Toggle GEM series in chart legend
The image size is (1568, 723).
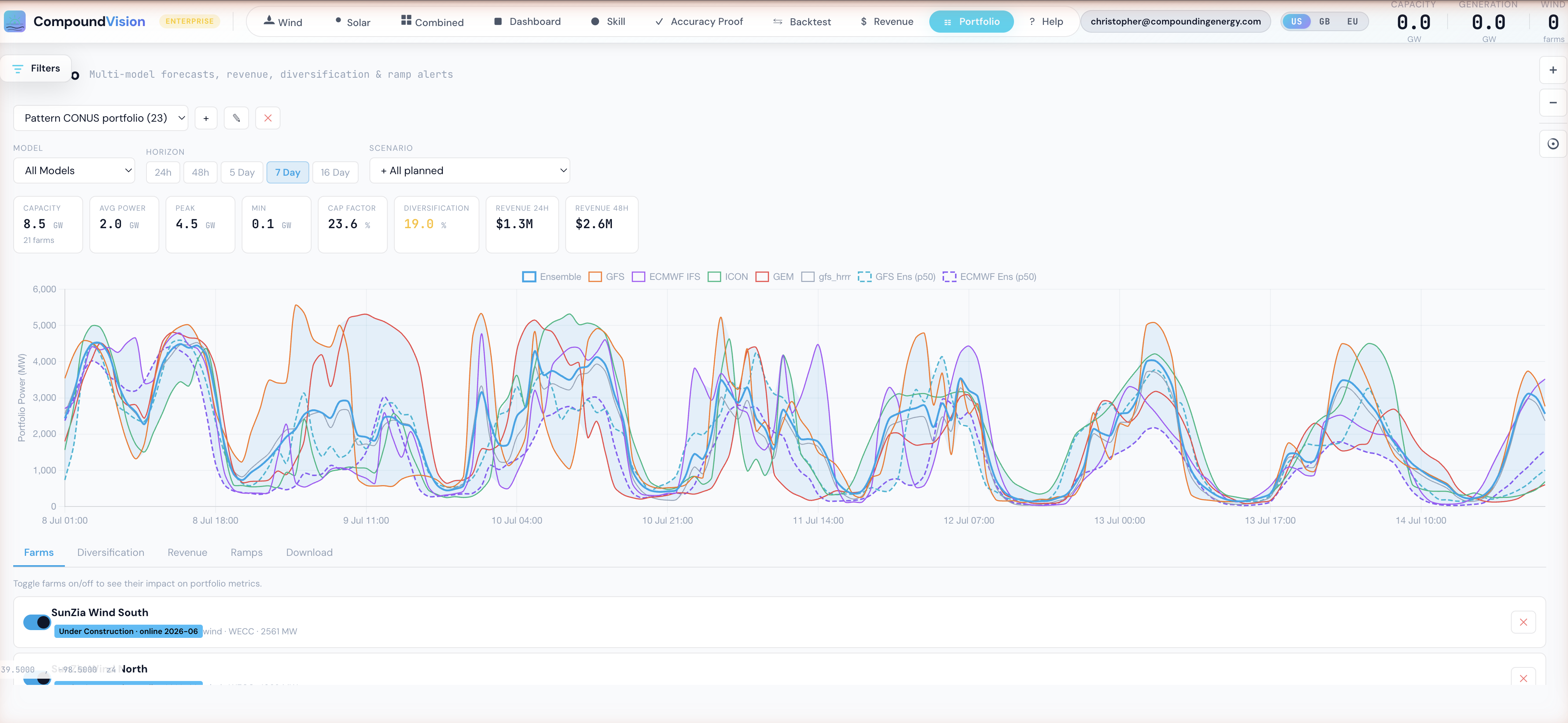pyautogui.click(x=774, y=276)
